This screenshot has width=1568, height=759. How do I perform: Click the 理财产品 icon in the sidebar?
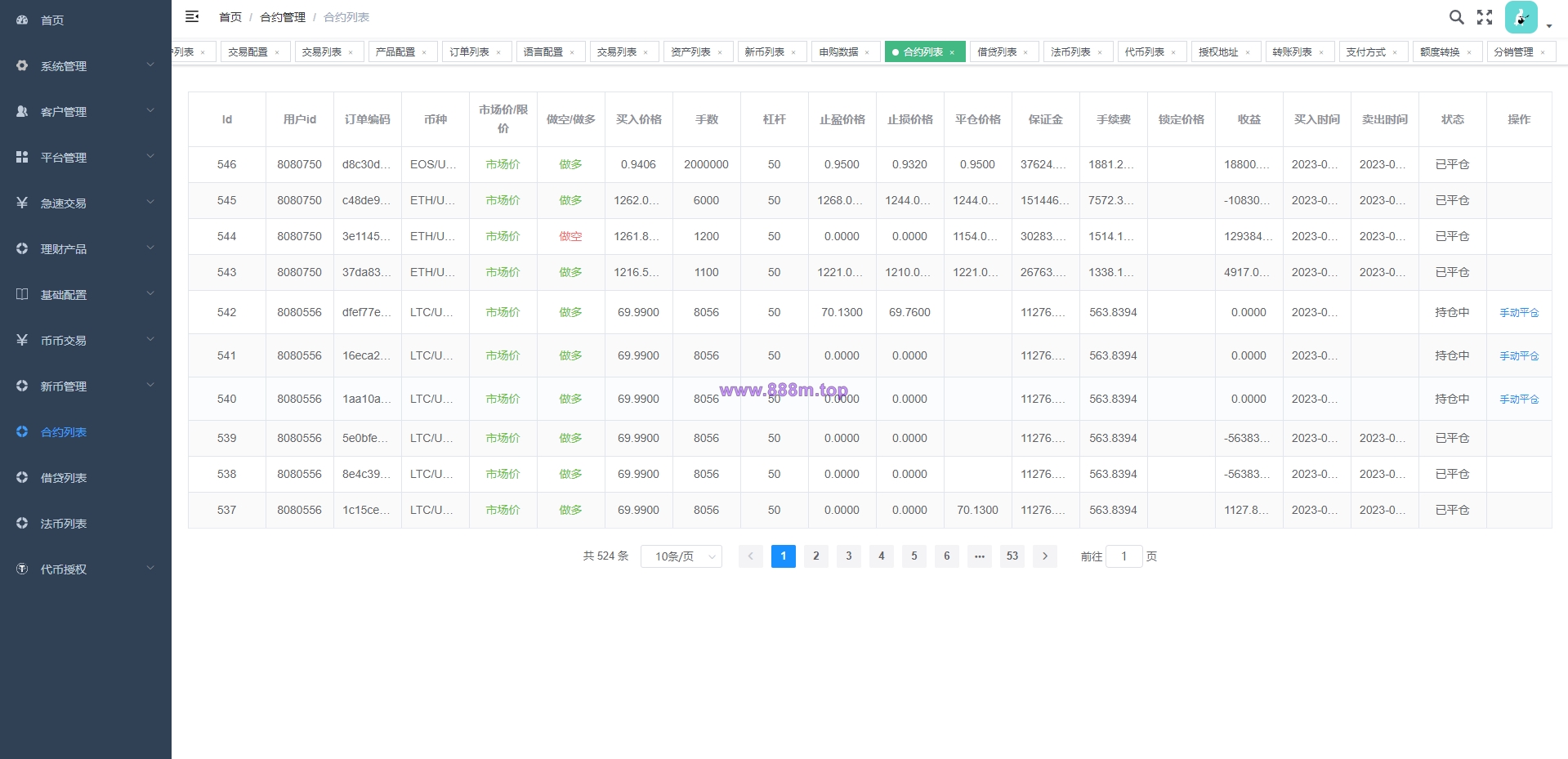point(22,248)
